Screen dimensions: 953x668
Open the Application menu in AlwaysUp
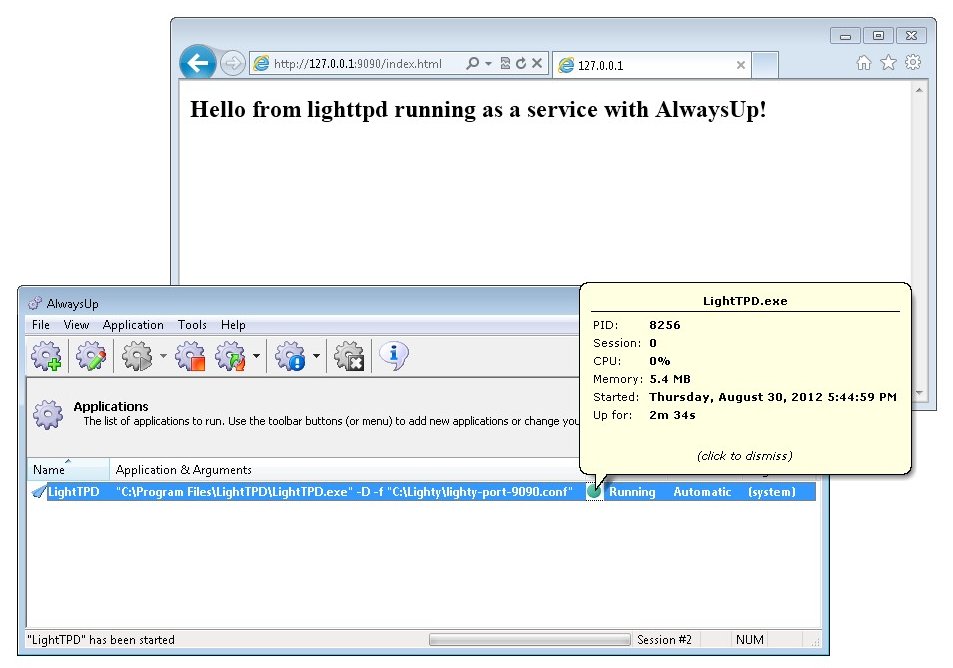pos(133,325)
